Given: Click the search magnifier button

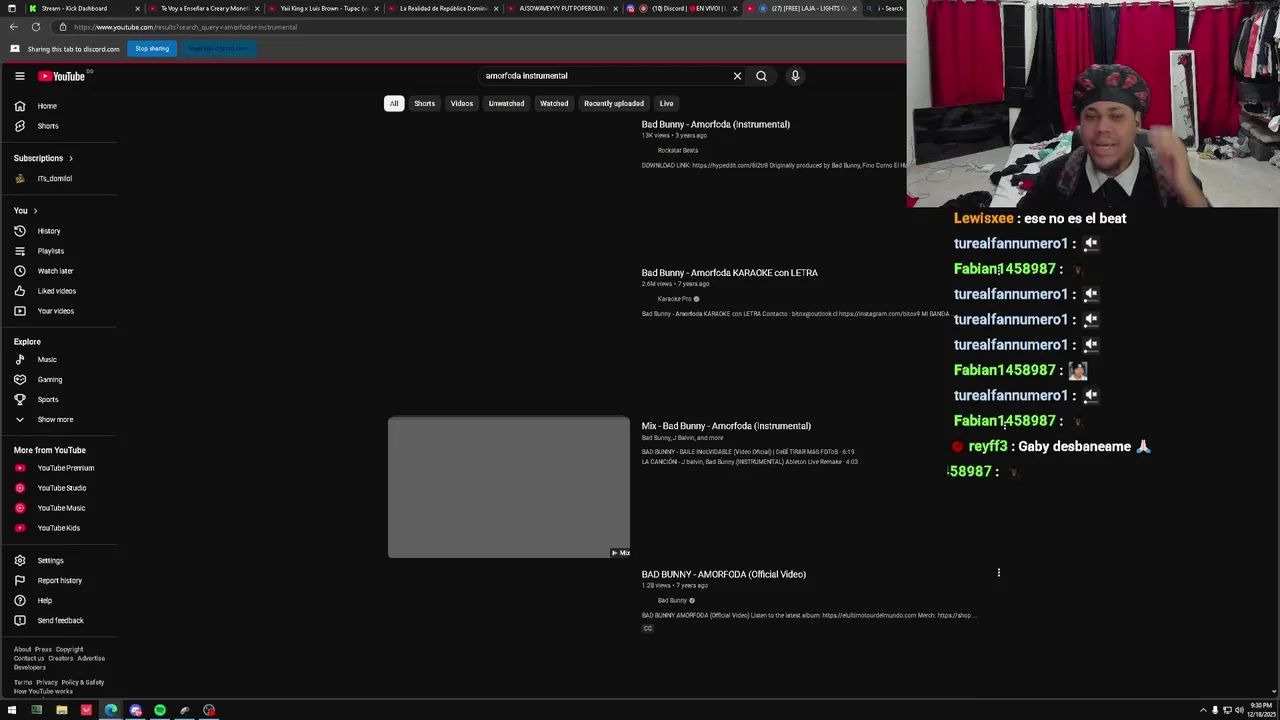Looking at the screenshot, I should [761, 76].
